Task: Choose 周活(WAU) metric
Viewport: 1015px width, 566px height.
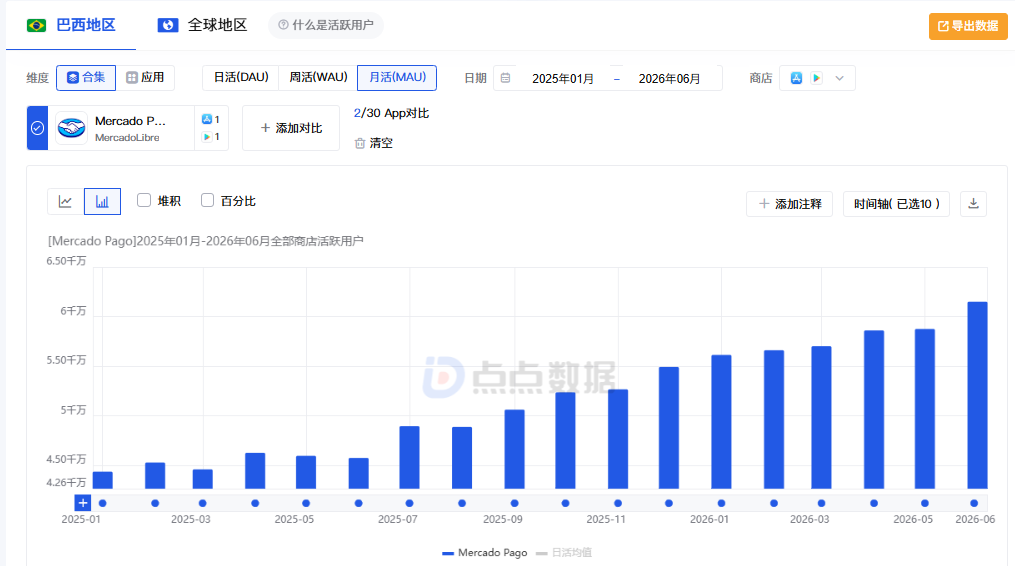Action: click(318, 78)
